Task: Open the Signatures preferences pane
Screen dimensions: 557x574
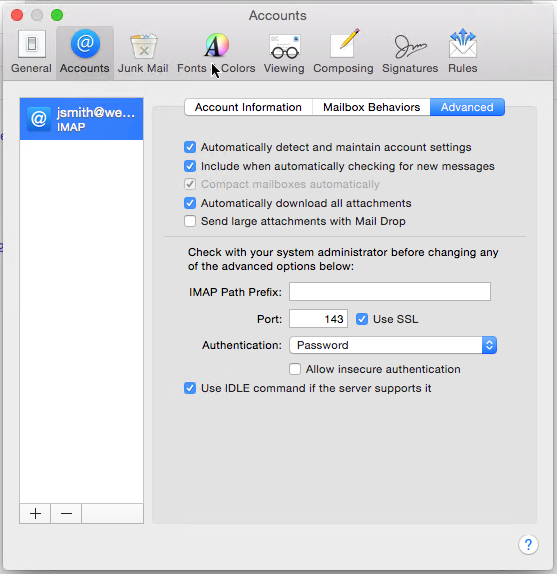Action: point(410,52)
